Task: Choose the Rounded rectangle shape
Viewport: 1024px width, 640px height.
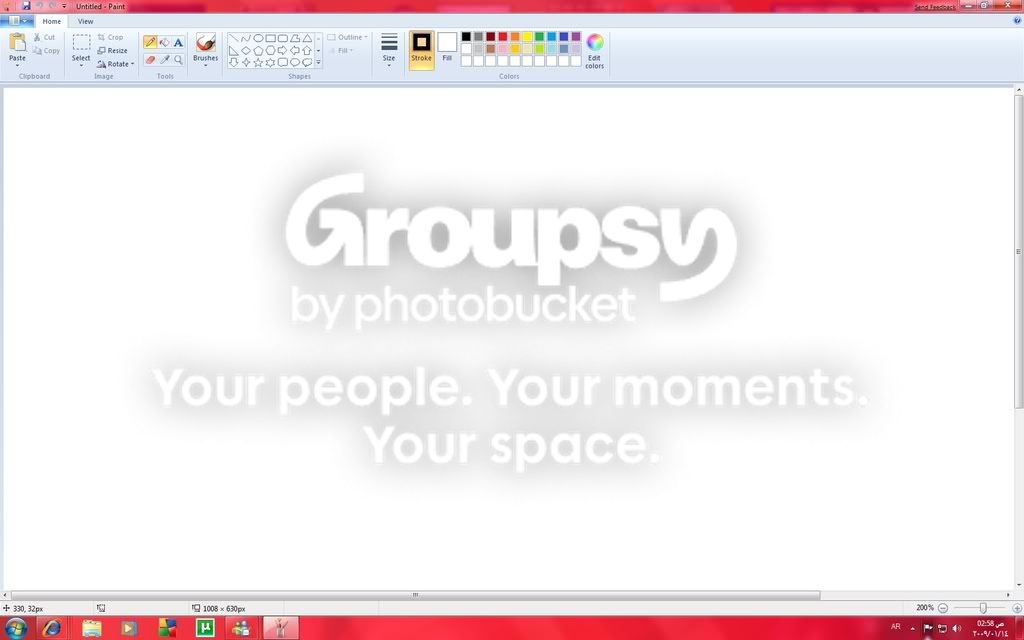Action: [283, 39]
